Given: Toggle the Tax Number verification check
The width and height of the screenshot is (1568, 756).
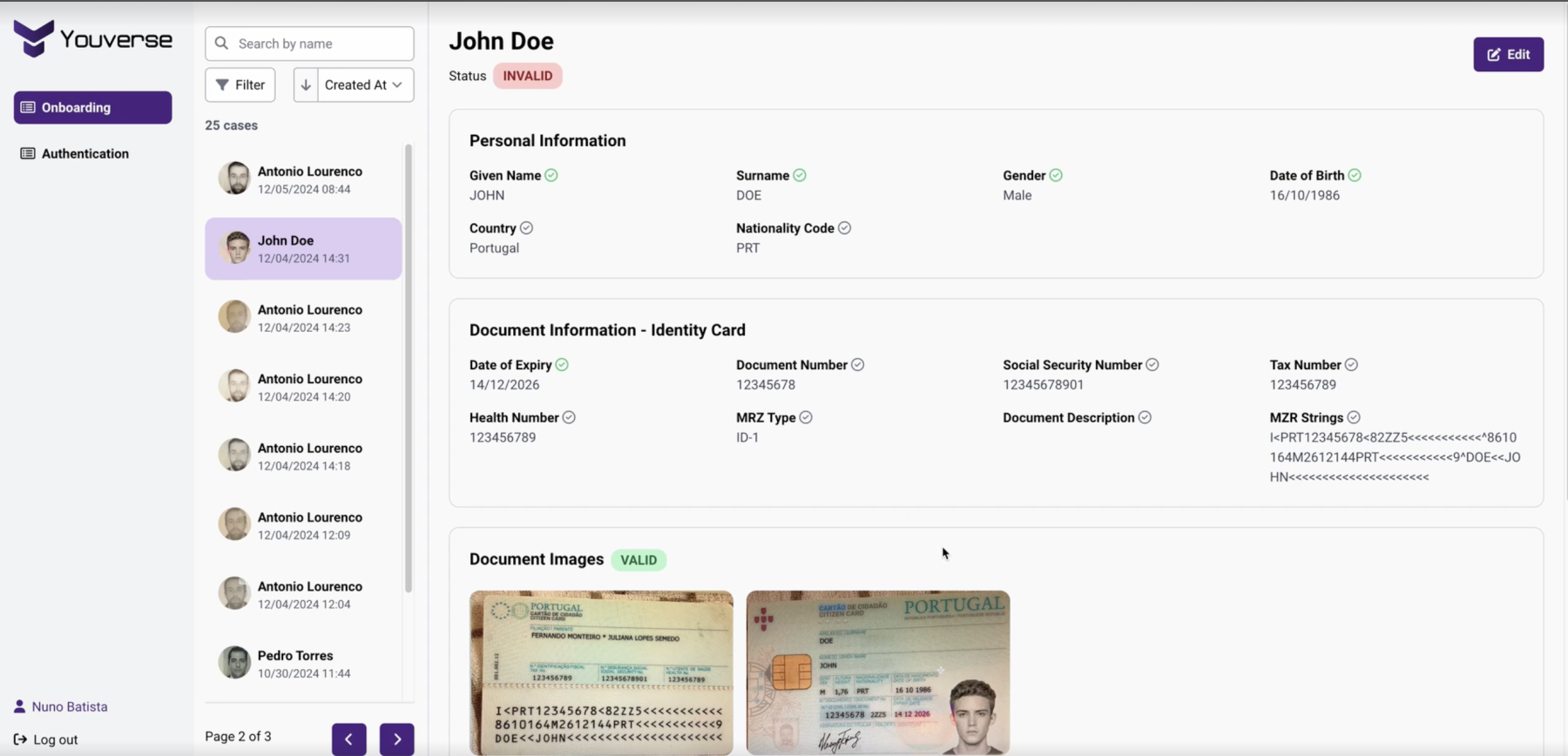Looking at the screenshot, I should click(x=1351, y=365).
